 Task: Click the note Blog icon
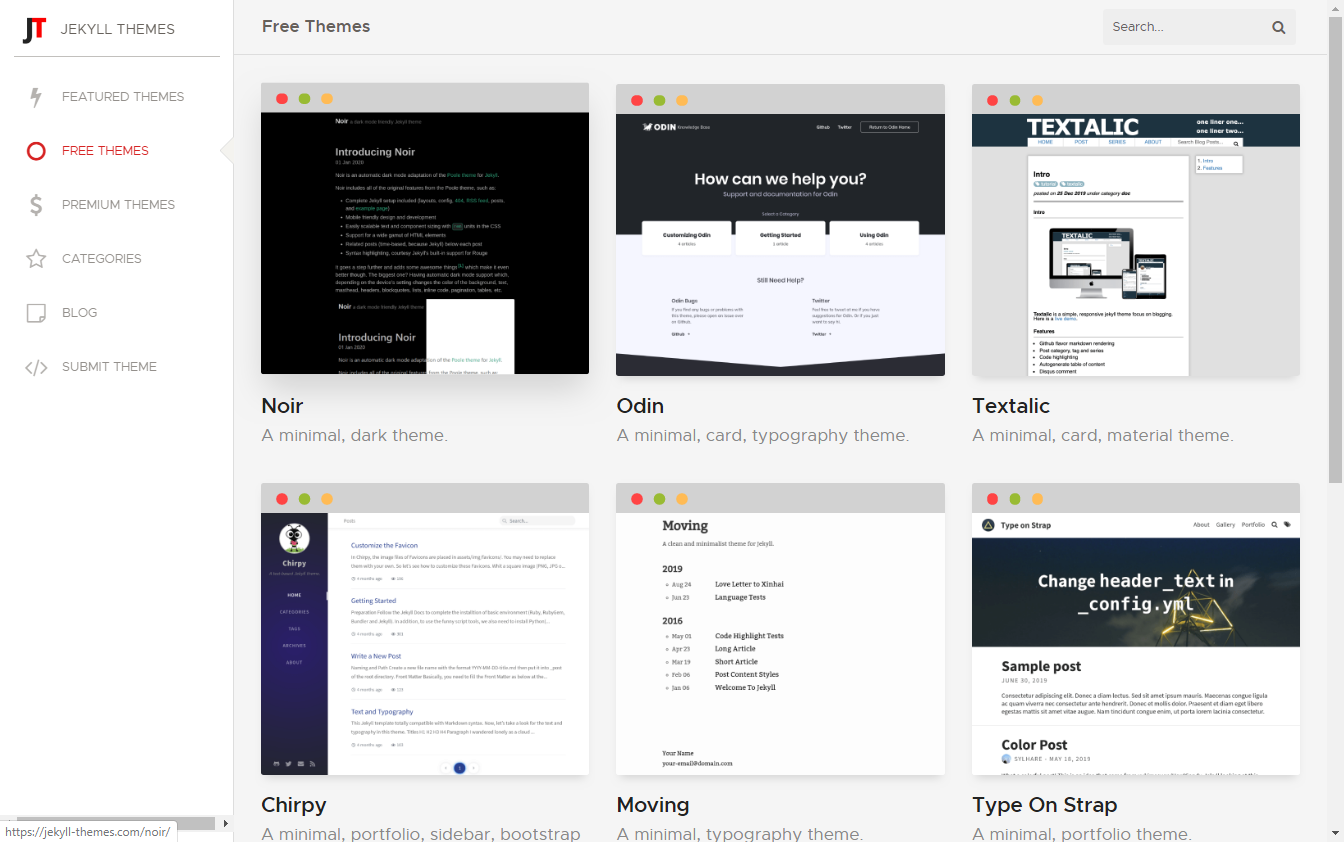tap(36, 313)
